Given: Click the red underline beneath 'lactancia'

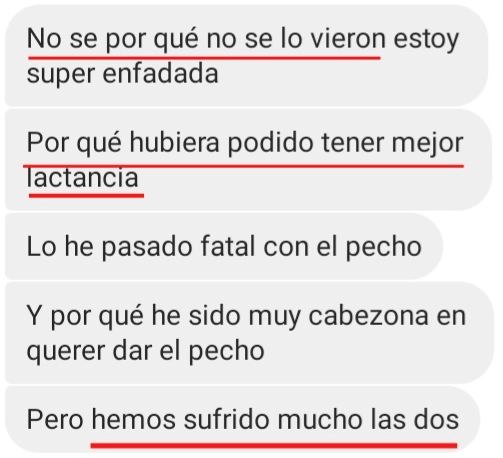Looking at the screenshot, I should (x=86, y=196).
